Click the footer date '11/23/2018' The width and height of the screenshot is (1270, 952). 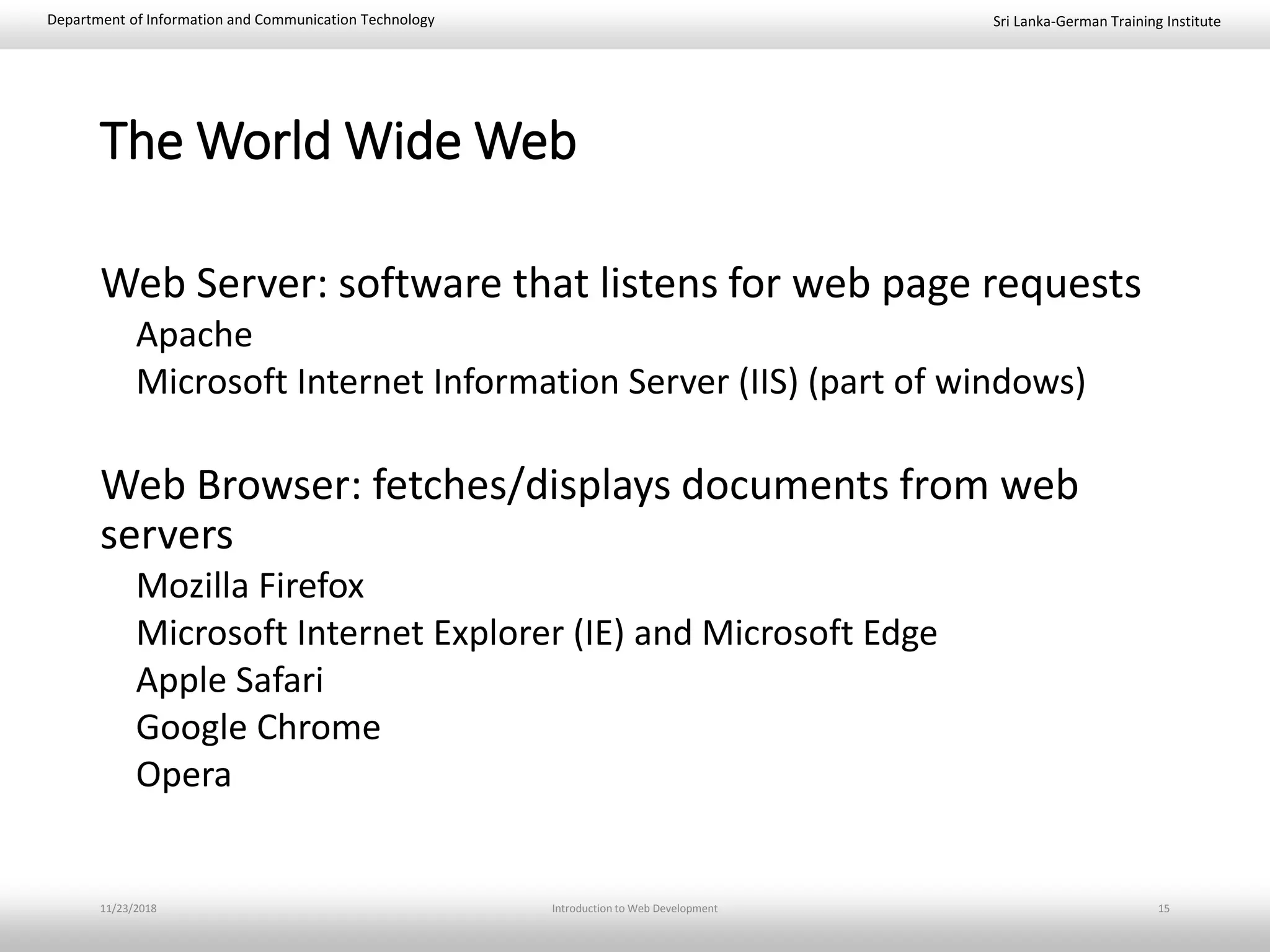128,909
